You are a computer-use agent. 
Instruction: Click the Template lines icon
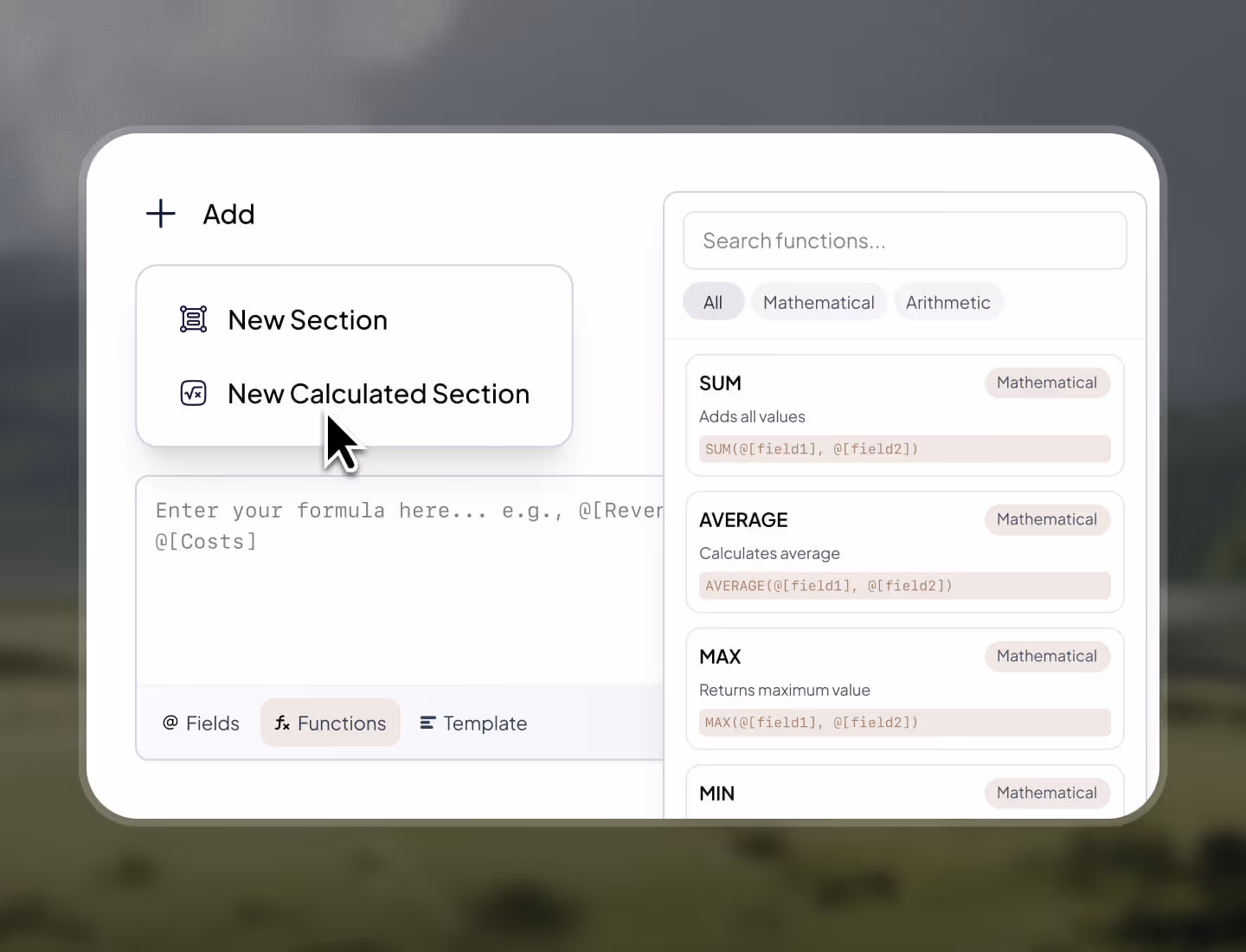[427, 723]
